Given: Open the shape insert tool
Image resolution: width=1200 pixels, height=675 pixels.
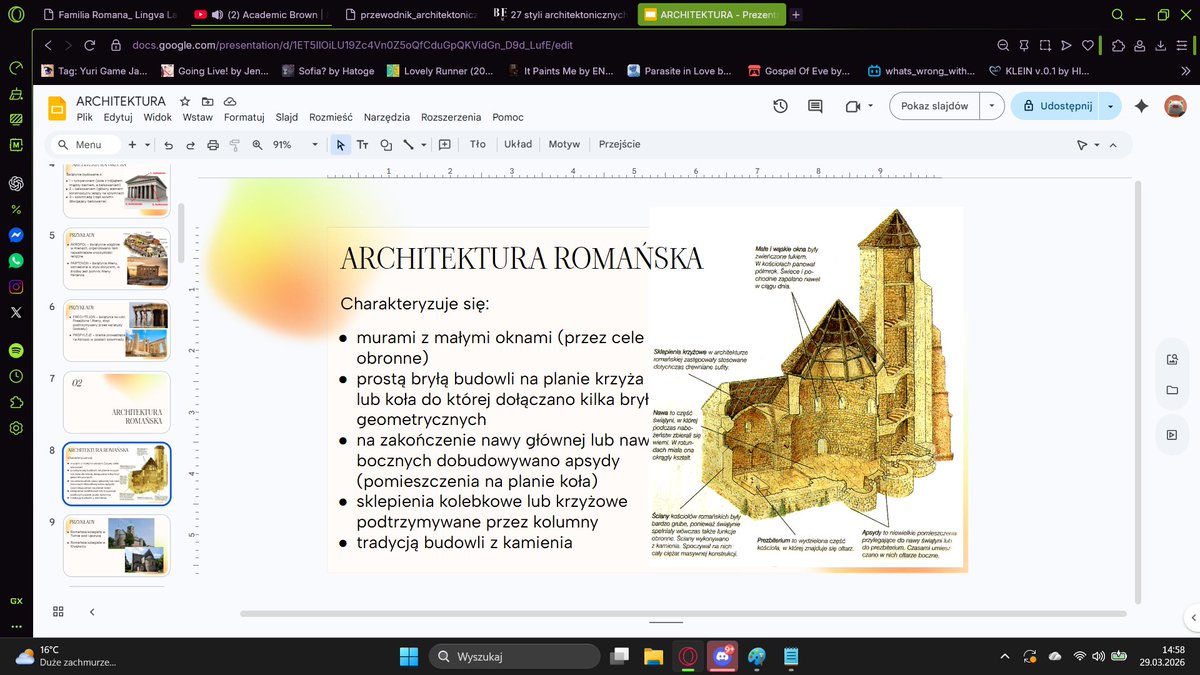Looking at the screenshot, I should tap(386, 145).
